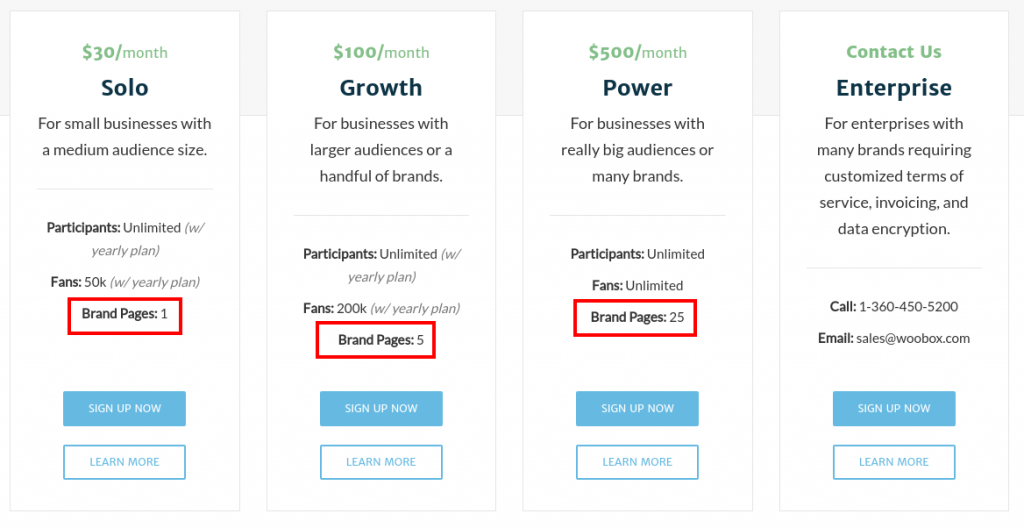Click Sign Up Now for Growth plan
Viewport: 1024px width, 528px height.
pos(381,408)
